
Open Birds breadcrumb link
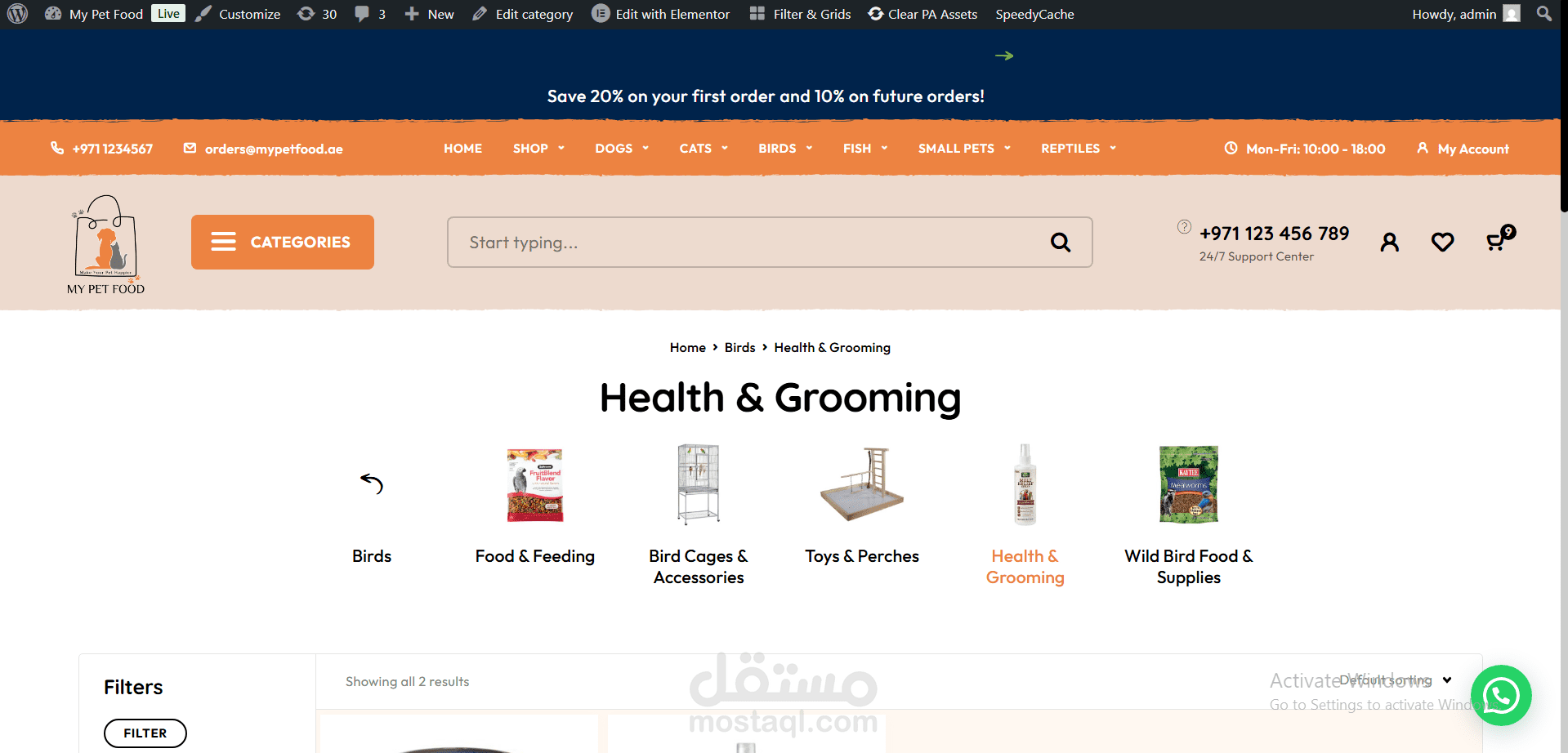739,348
